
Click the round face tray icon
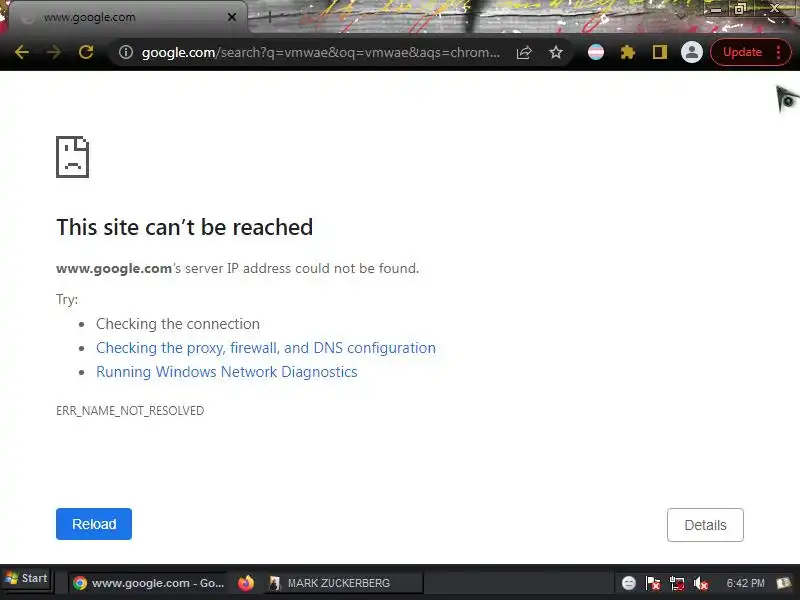coord(629,583)
